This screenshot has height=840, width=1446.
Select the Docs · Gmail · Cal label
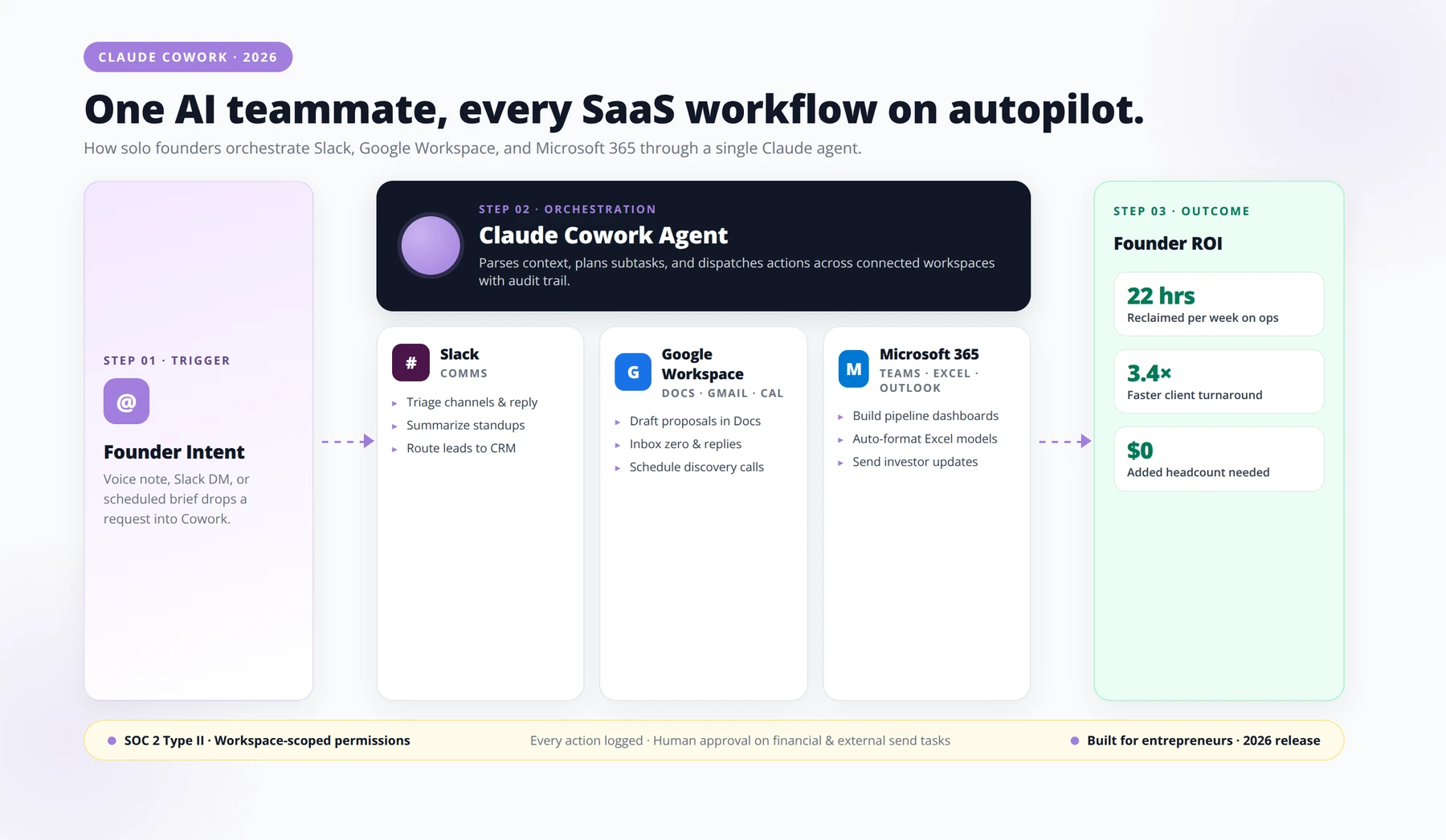pyautogui.click(x=722, y=393)
